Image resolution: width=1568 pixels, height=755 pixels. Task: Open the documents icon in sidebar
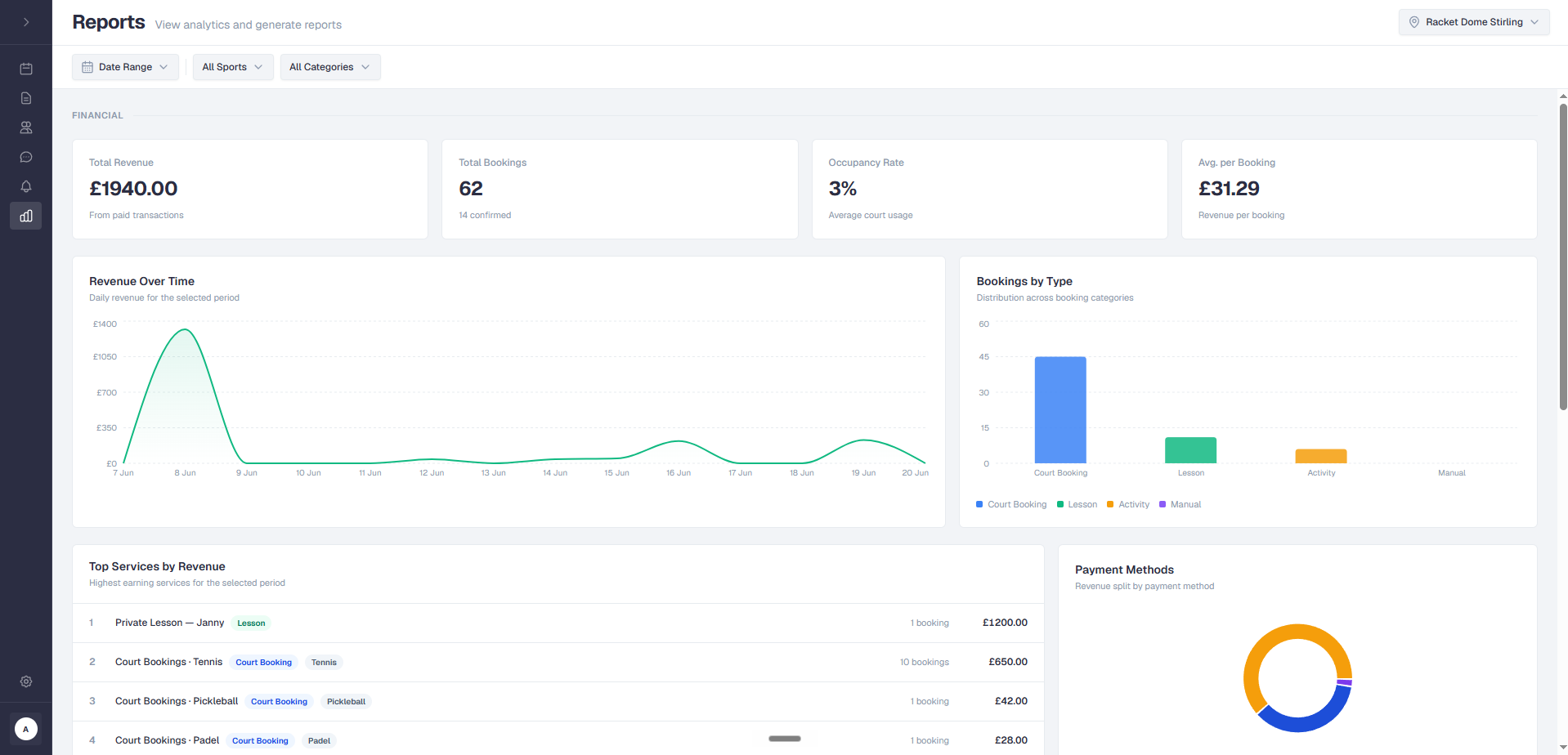tap(26, 98)
